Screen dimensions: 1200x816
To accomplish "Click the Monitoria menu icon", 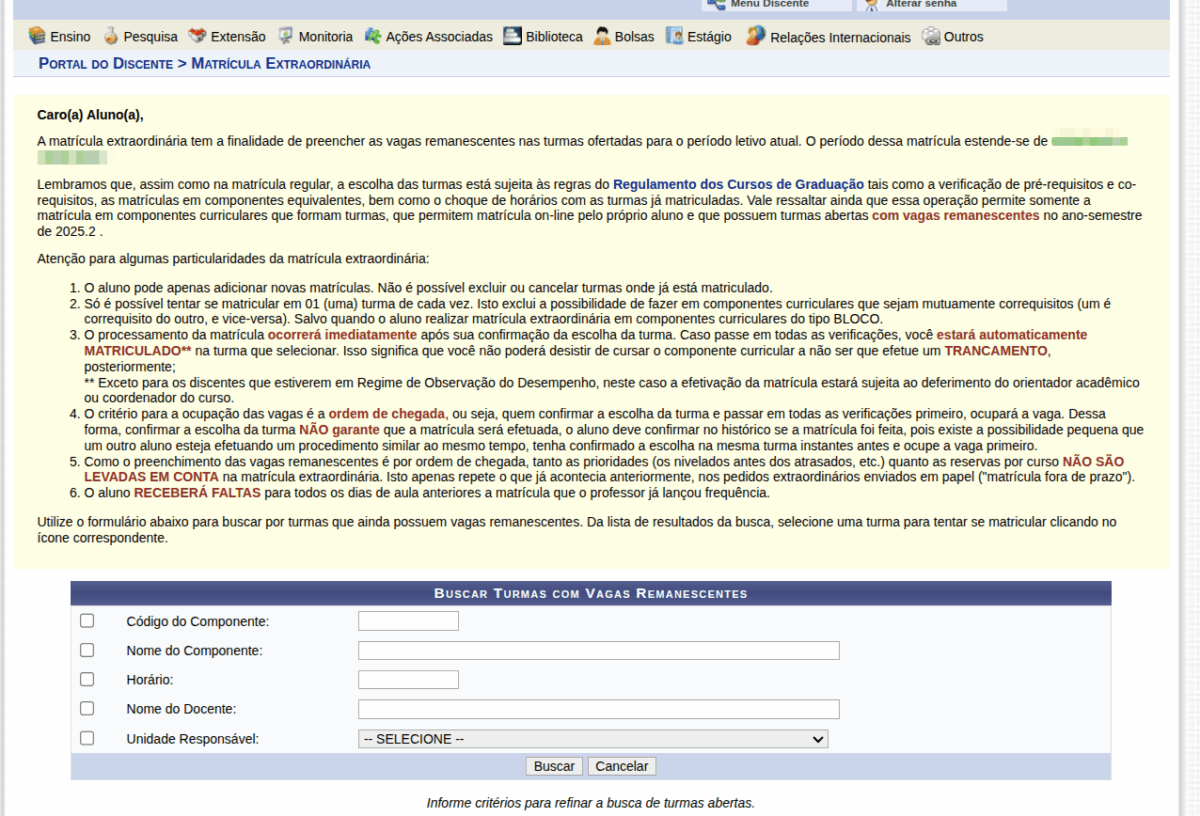I will point(285,36).
